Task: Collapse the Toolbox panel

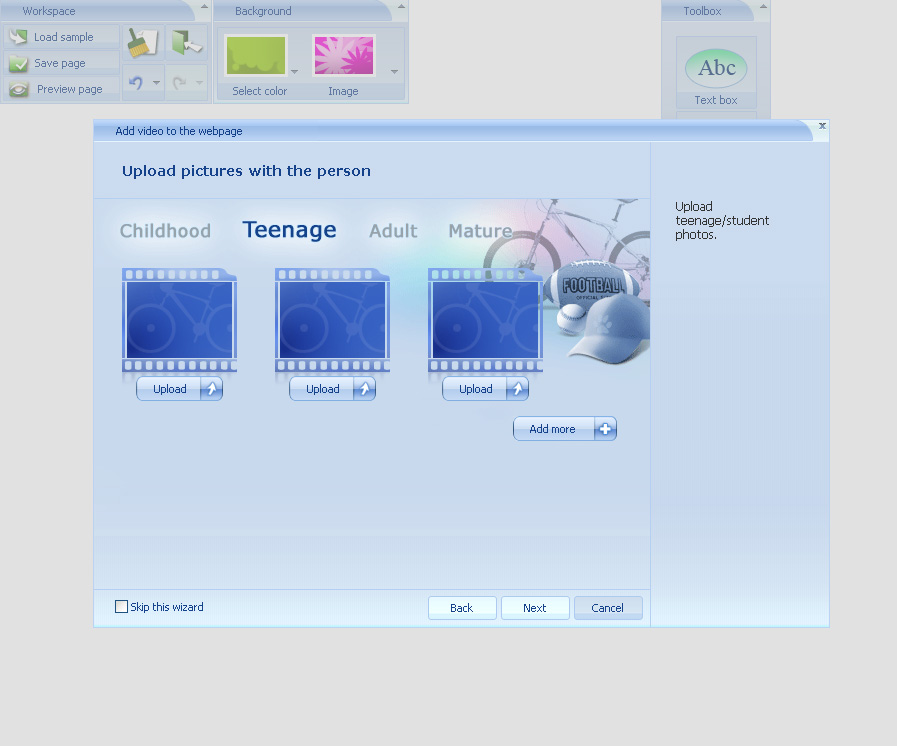Action: [763, 6]
